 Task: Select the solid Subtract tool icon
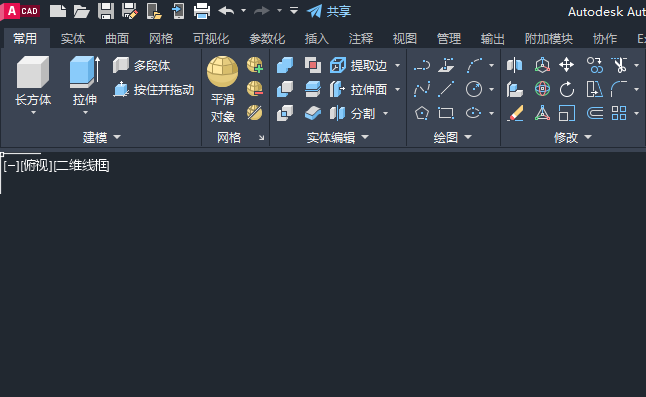[285, 89]
